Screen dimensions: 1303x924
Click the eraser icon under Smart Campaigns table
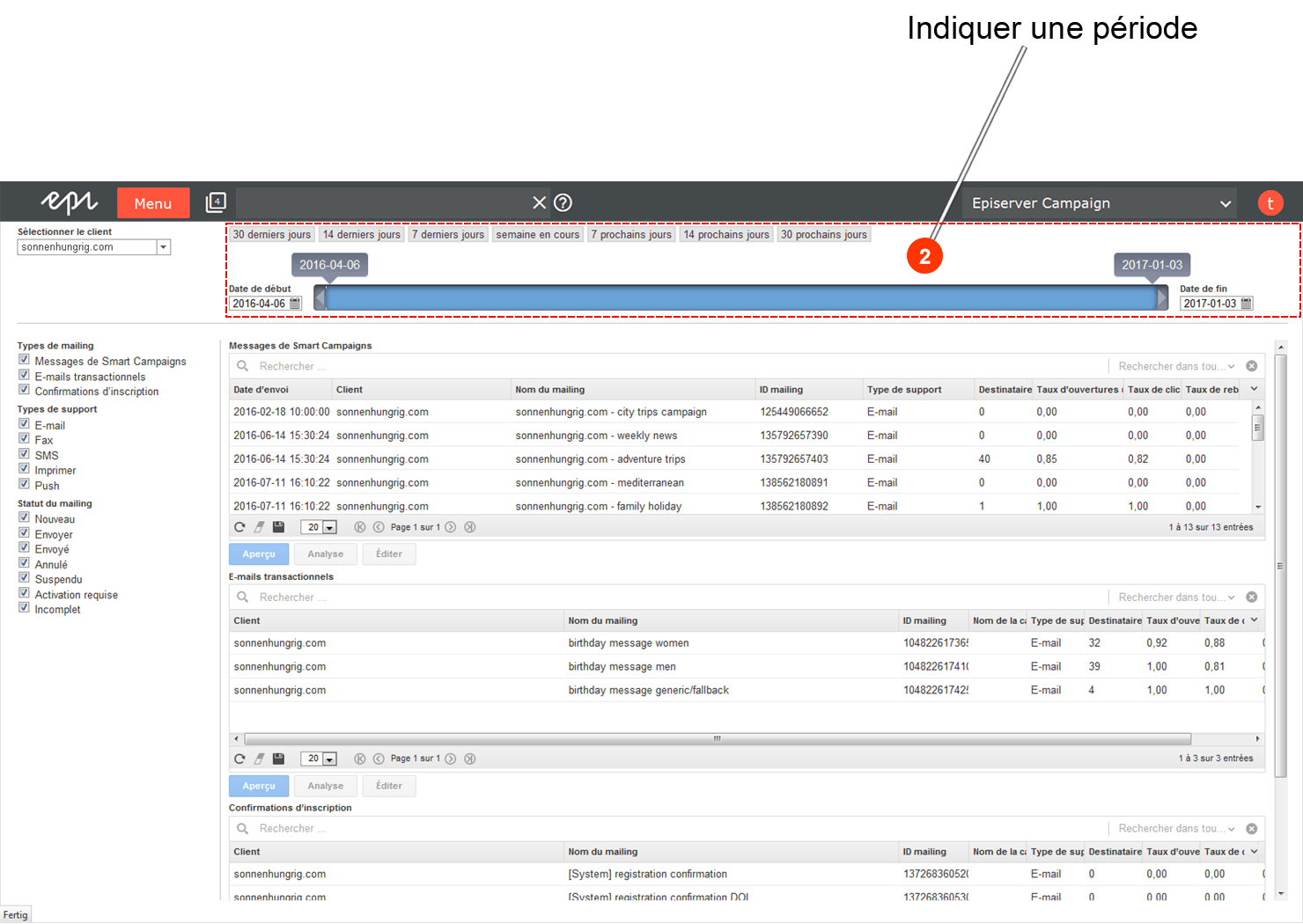click(x=259, y=527)
